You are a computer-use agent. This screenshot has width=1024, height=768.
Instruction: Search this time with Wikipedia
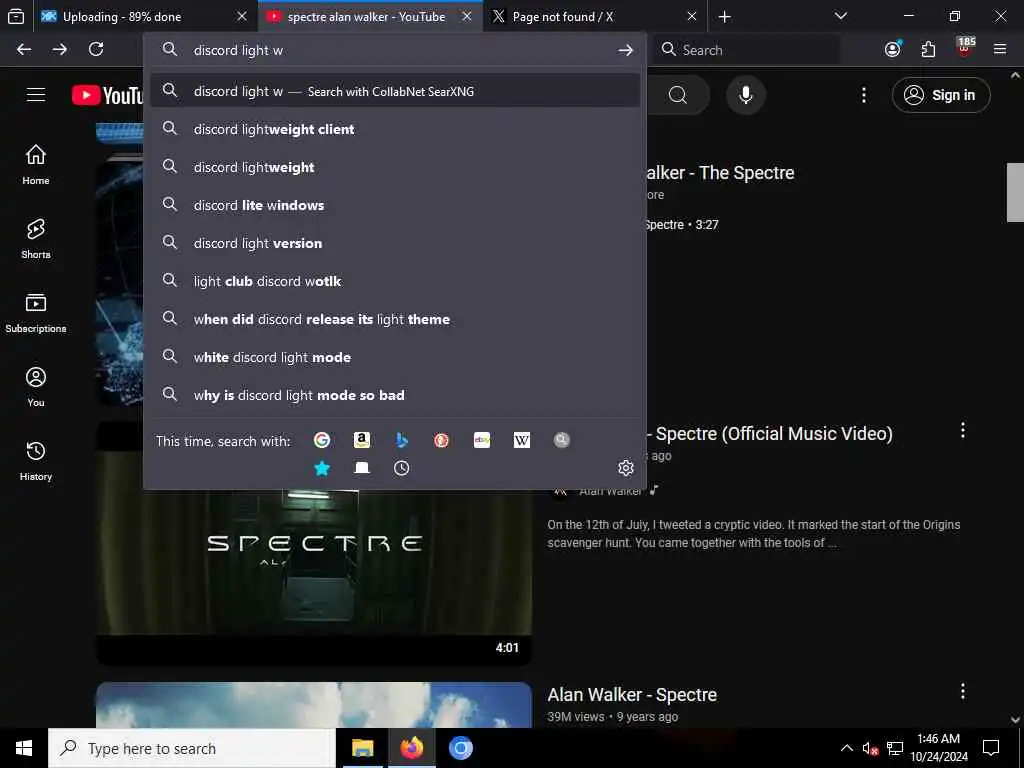coord(522,440)
